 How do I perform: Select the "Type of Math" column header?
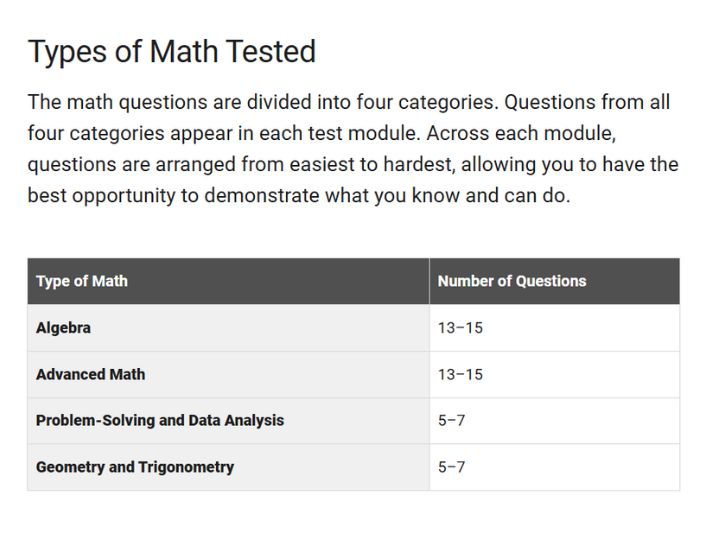click(x=82, y=281)
